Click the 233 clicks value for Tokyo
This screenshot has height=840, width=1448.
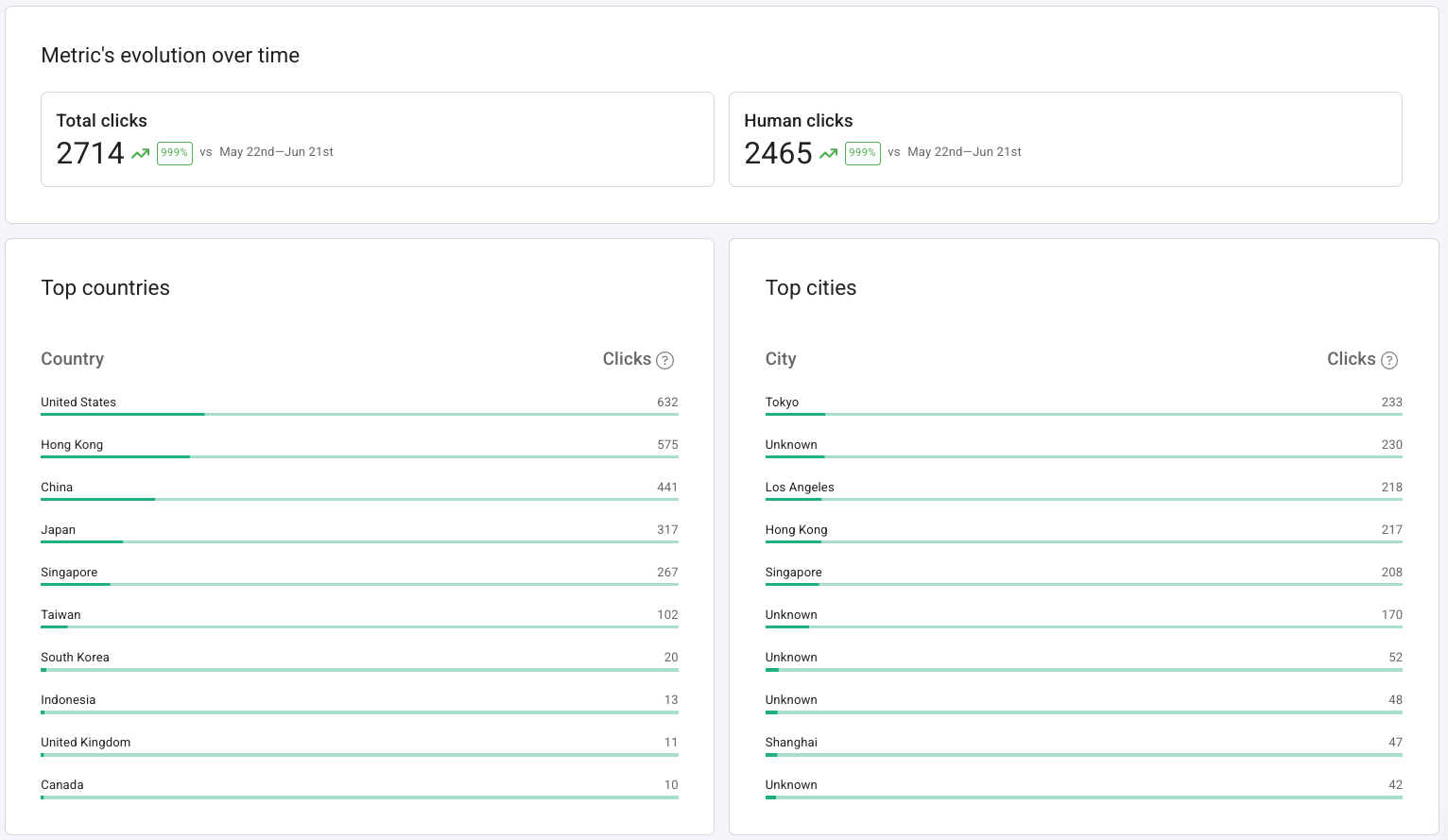1391,403
